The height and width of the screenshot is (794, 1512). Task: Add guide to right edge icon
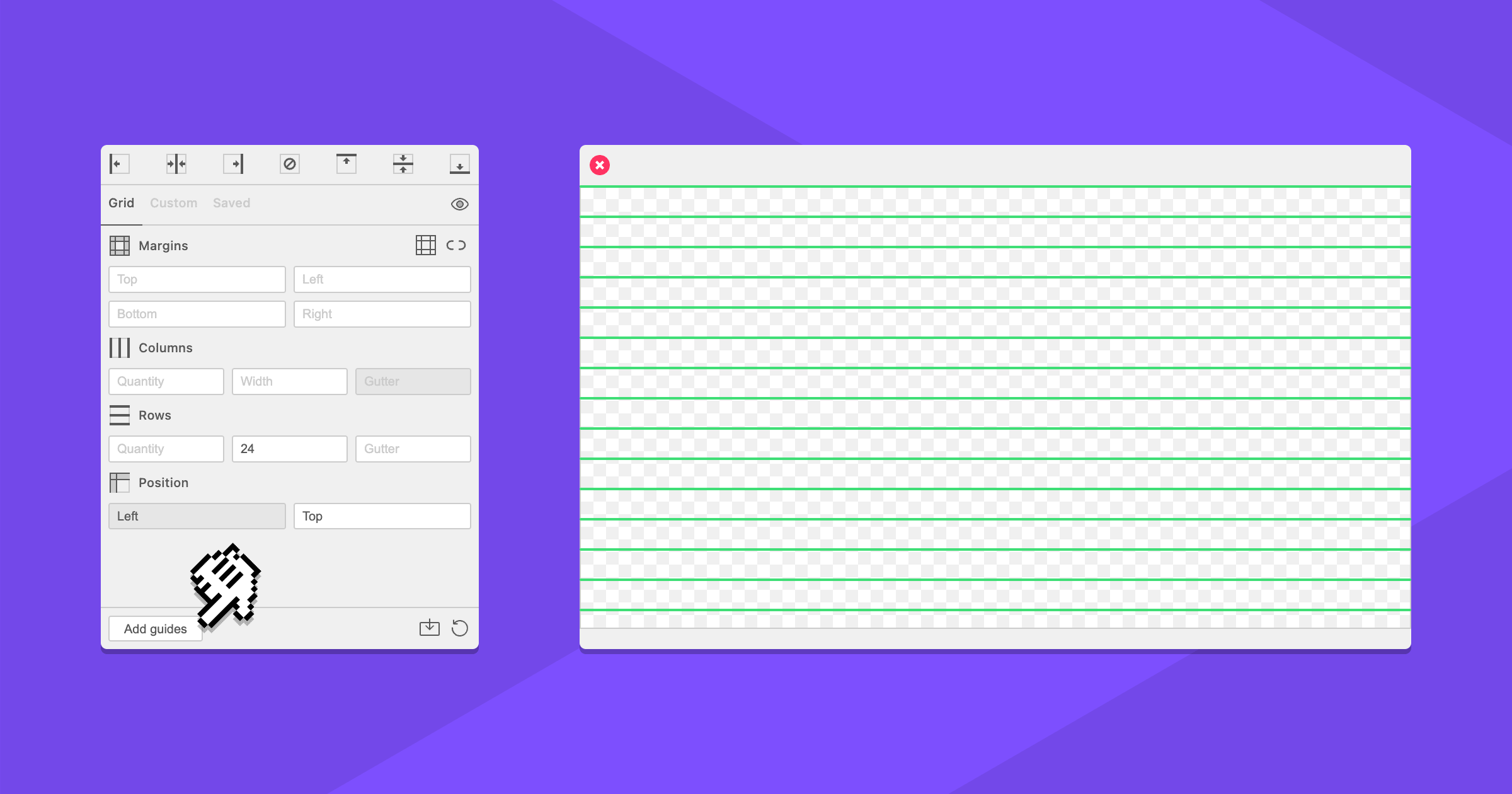click(x=233, y=164)
